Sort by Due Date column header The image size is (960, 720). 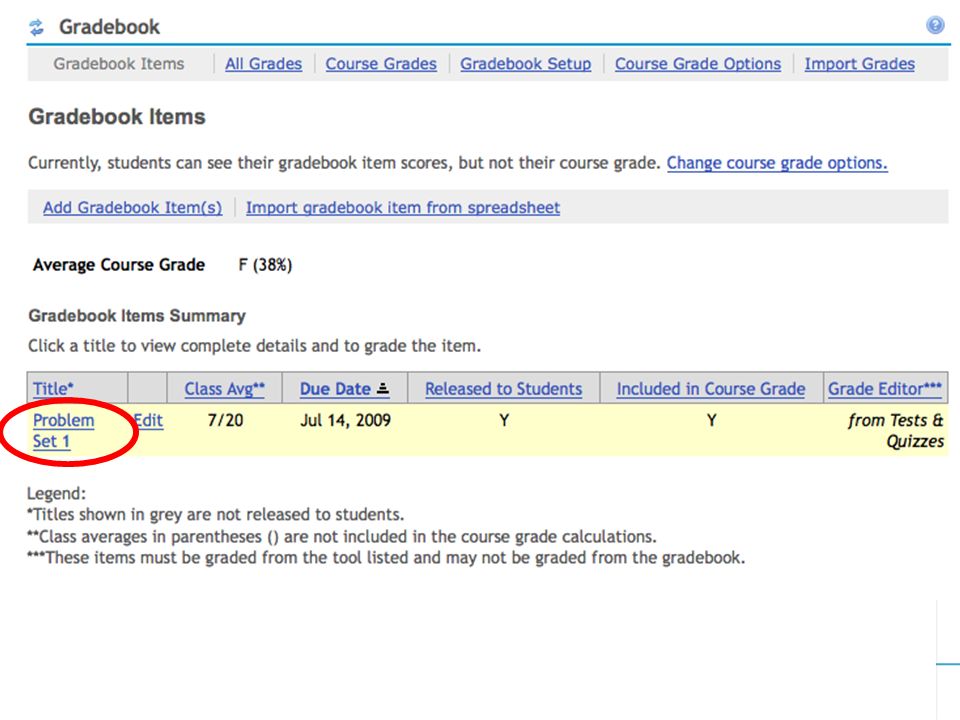[335, 389]
